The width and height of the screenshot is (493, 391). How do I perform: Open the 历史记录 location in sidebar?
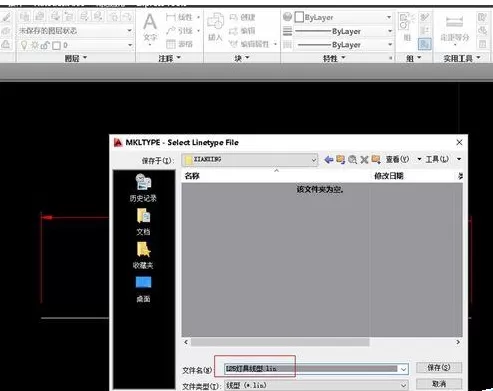pyautogui.click(x=143, y=188)
